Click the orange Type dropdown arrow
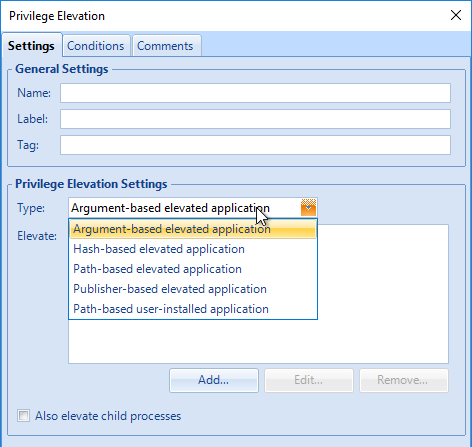Viewport: 472px width, 447px height. tap(308, 208)
